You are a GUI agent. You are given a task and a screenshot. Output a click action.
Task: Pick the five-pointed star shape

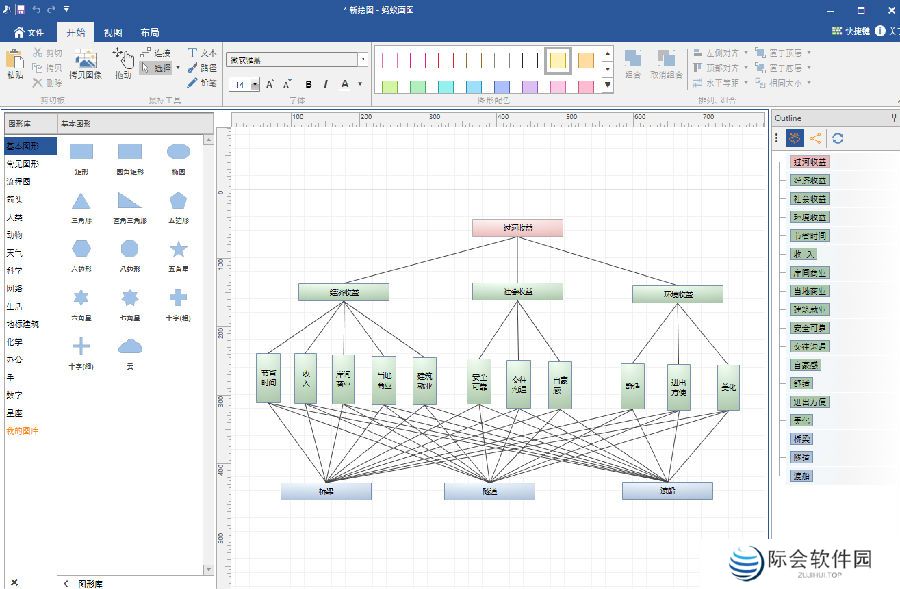pyautogui.click(x=178, y=249)
